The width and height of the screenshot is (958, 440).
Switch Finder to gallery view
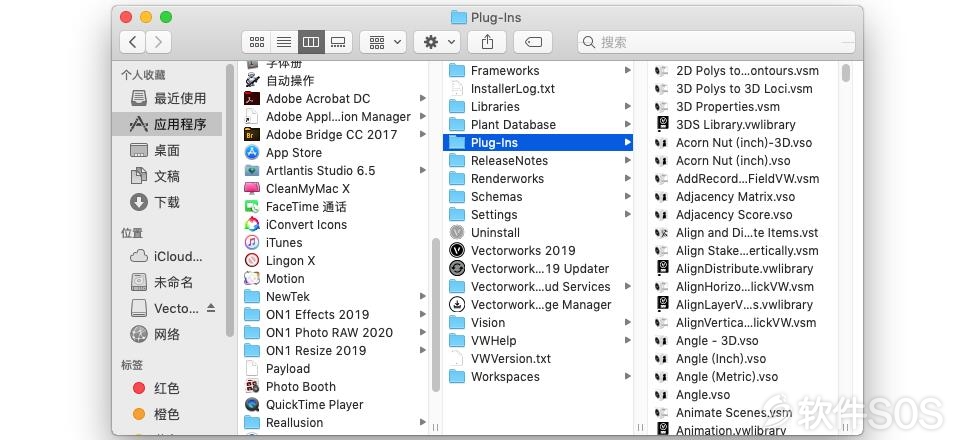point(338,42)
